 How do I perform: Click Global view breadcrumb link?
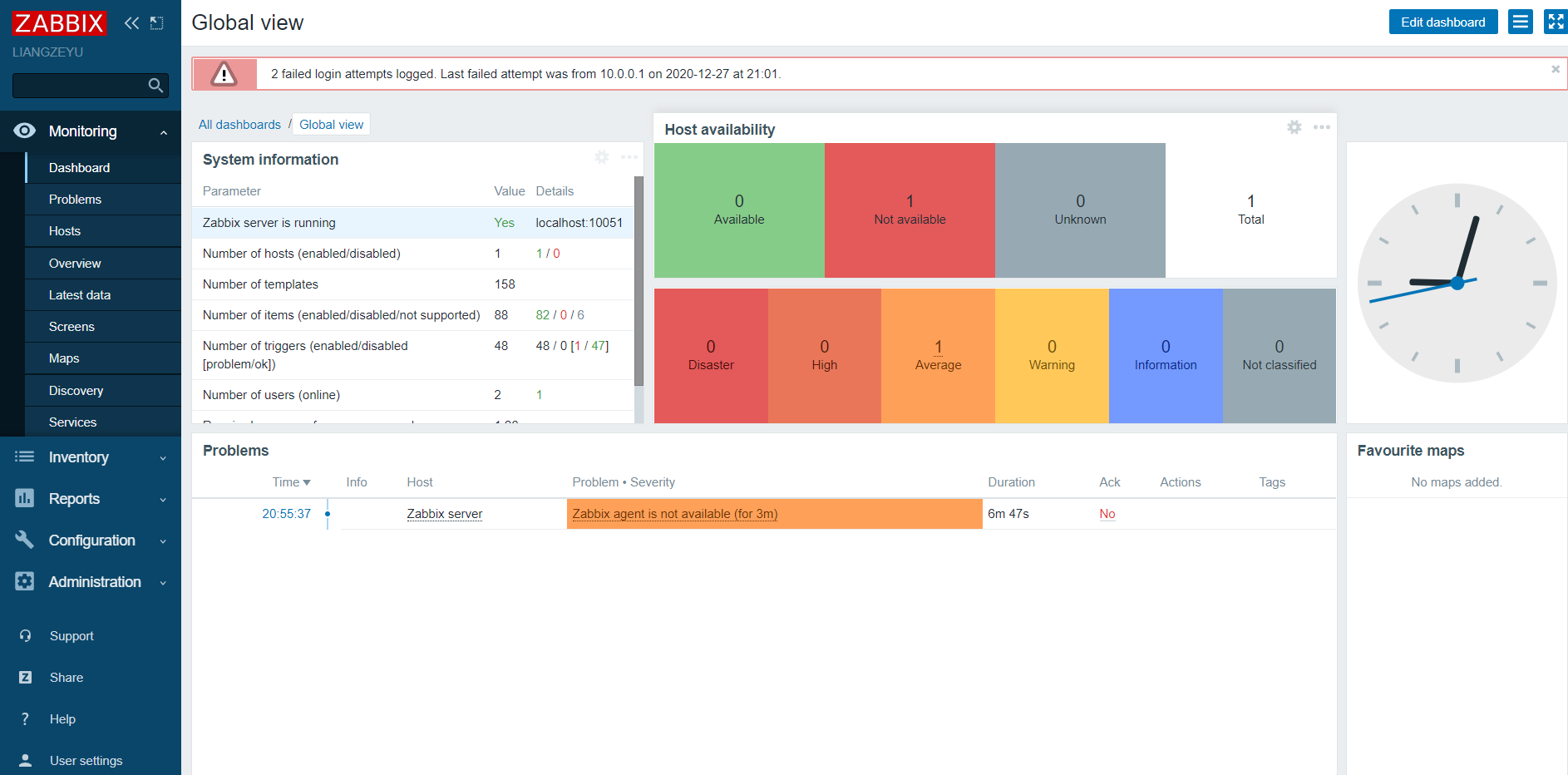(x=331, y=125)
